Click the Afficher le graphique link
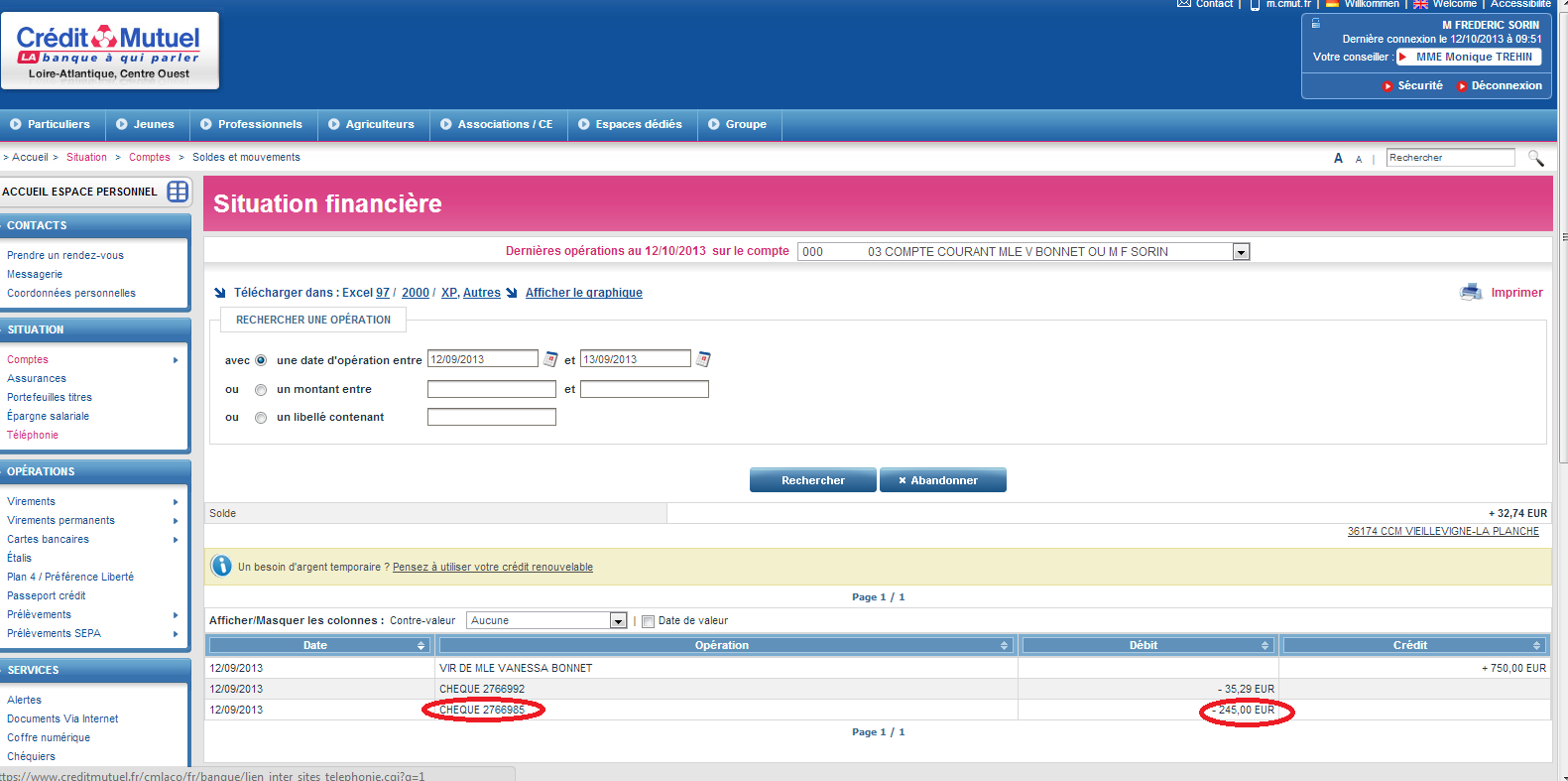Image resolution: width=1568 pixels, height=781 pixels. [583, 293]
